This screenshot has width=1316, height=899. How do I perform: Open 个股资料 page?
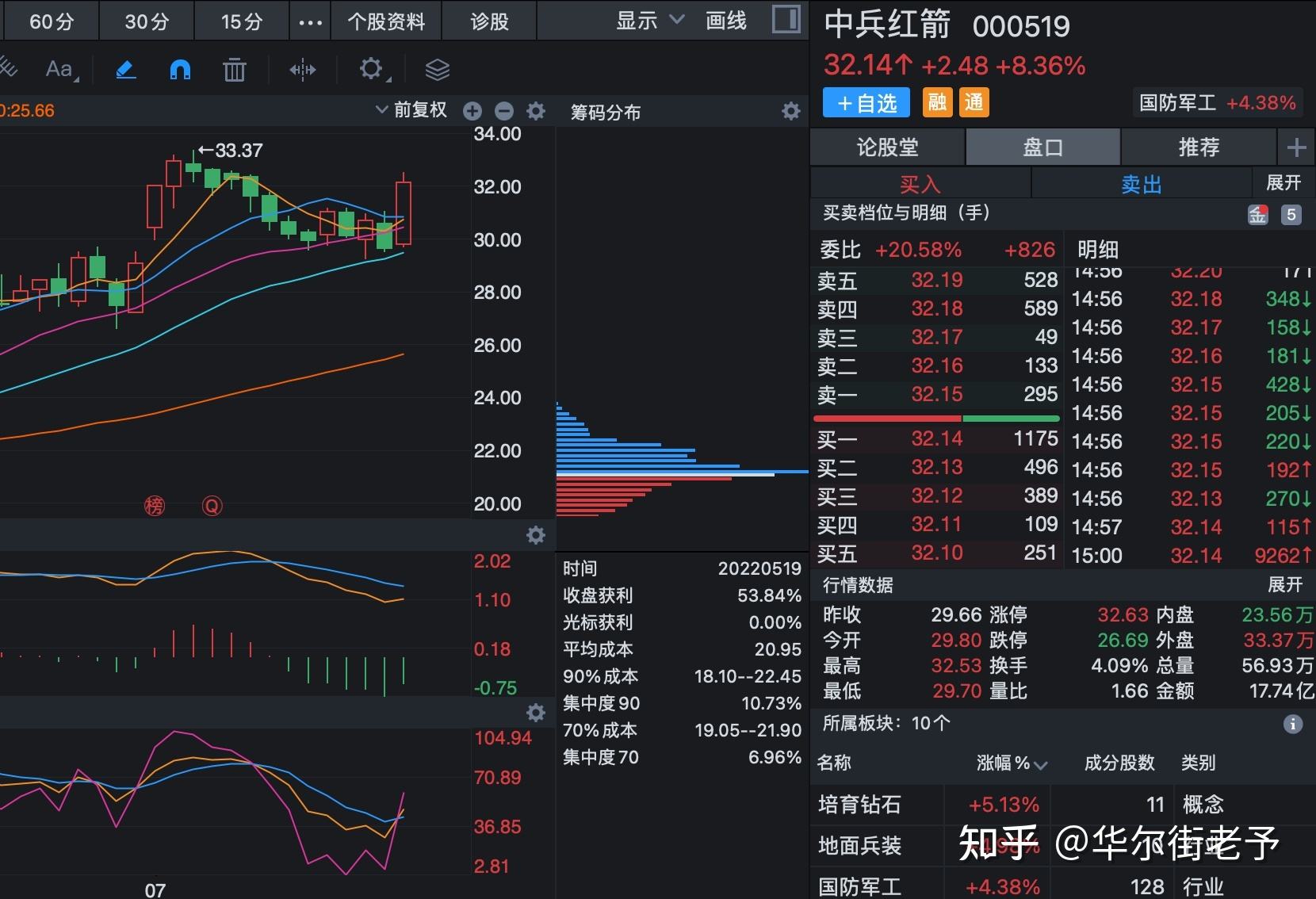[x=386, y=21]
